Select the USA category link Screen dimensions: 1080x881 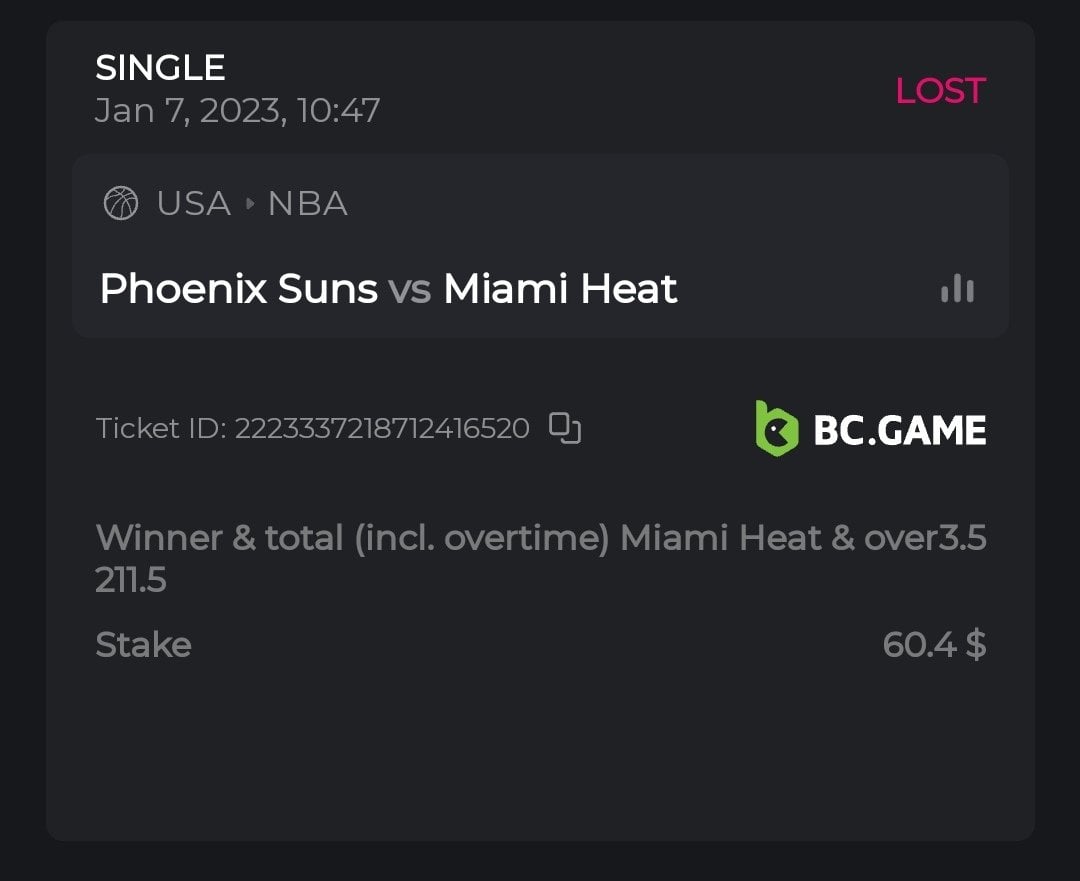[x=193, y=204]
